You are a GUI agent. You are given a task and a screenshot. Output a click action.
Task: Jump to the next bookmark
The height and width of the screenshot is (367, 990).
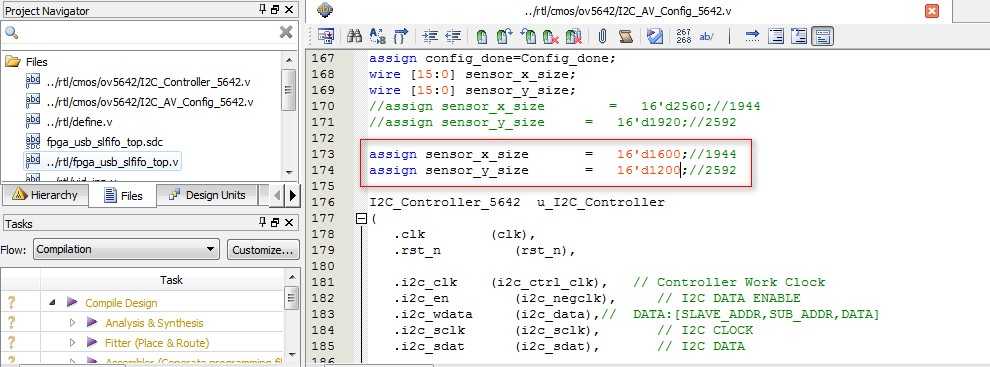504,36
